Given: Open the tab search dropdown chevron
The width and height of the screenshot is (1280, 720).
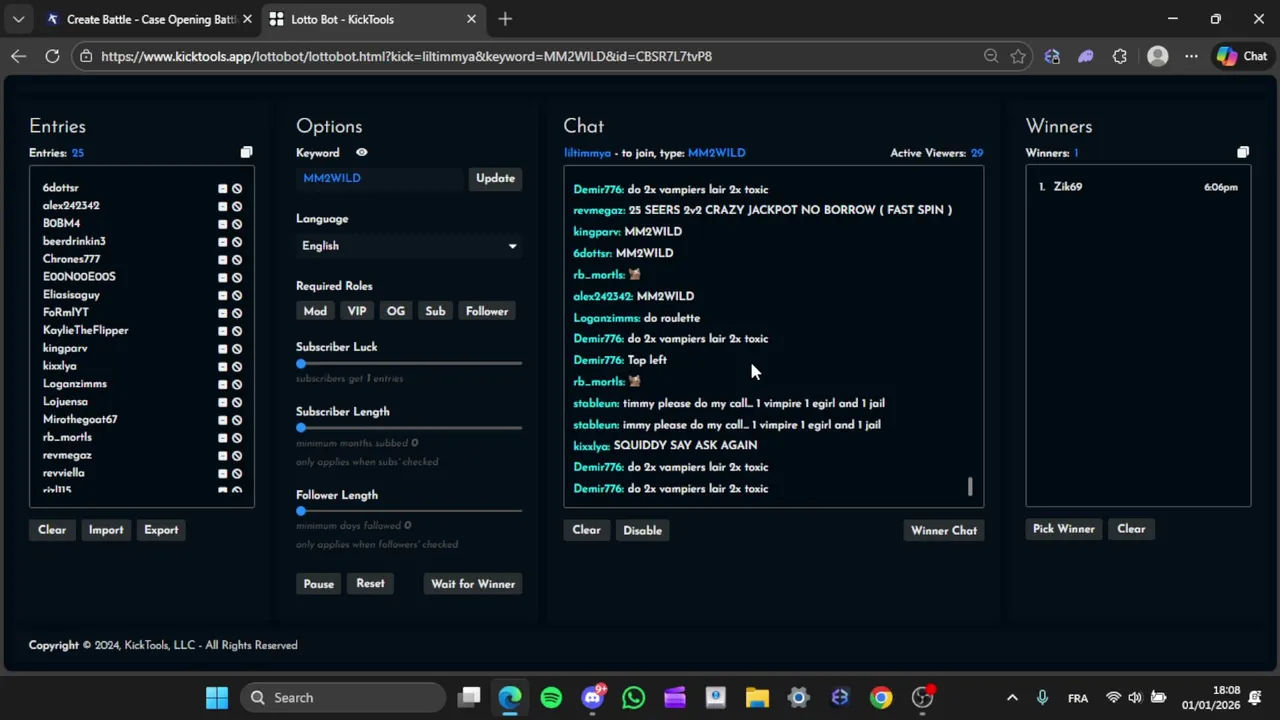Looking at the screenshot, I should [18, 19].
